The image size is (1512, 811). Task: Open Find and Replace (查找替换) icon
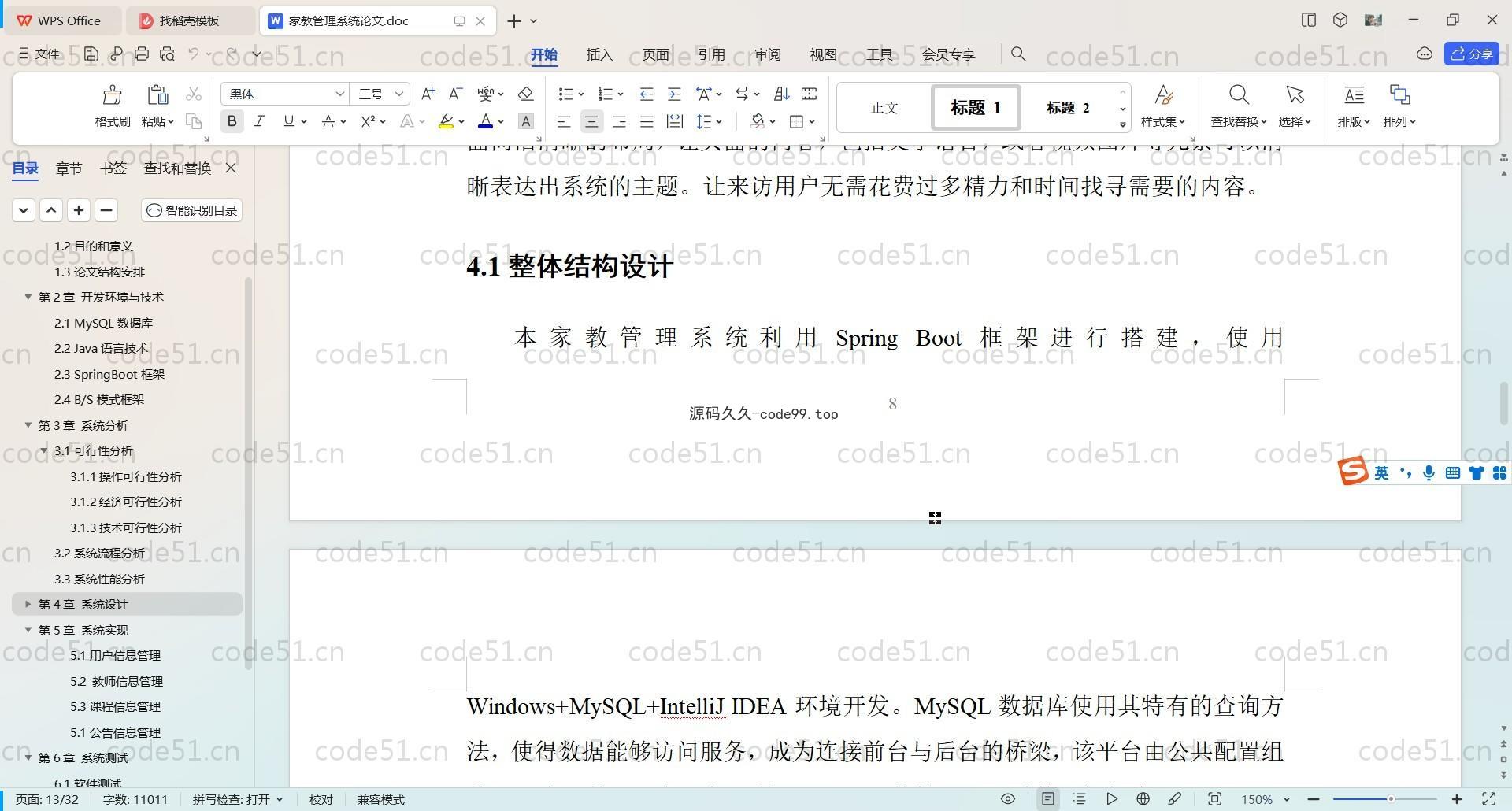pyautogui.click(x=1239, y=95)
